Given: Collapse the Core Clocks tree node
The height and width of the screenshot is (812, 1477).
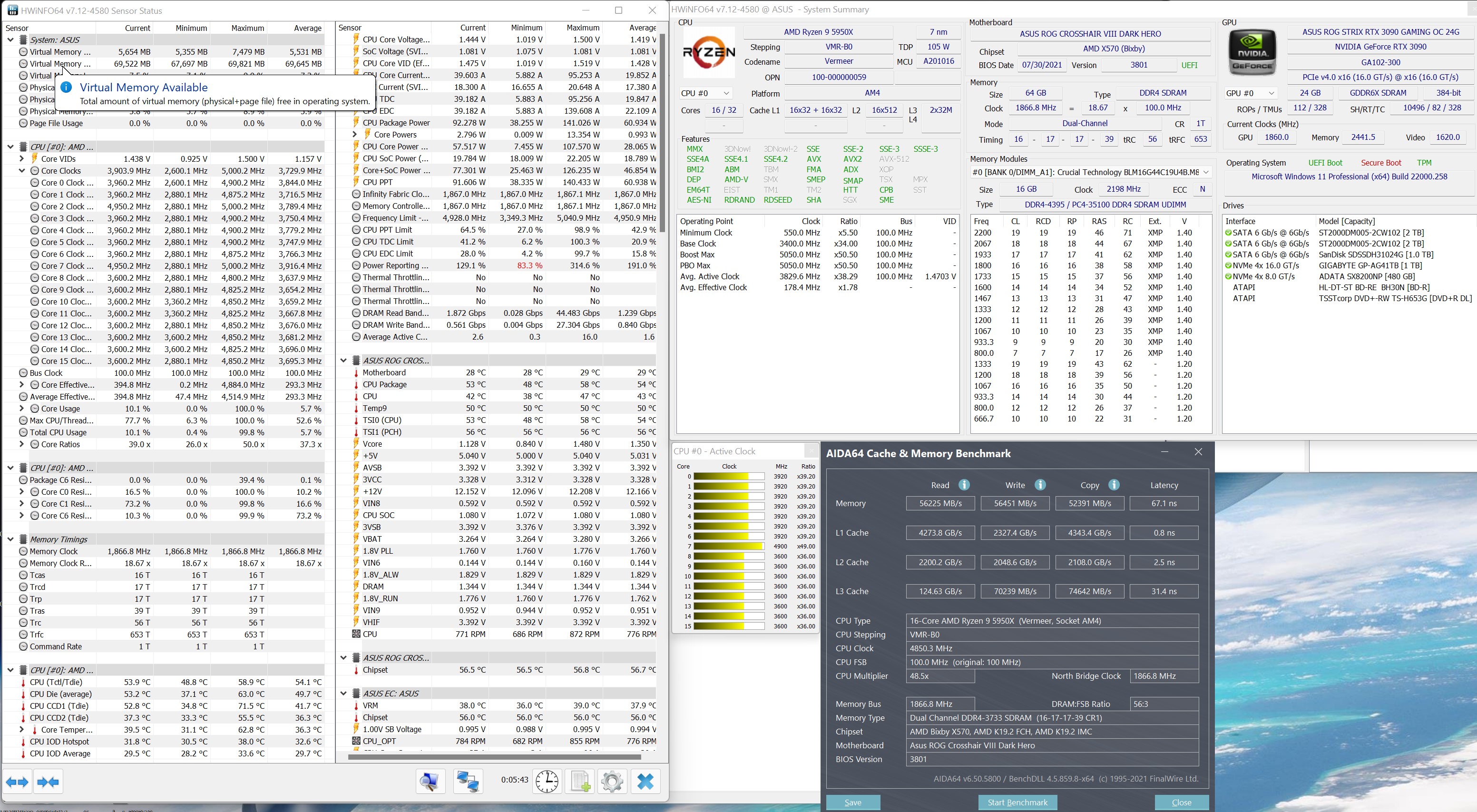Looking at the screenshot, I should pyautogui.click(x=22, y=171).
